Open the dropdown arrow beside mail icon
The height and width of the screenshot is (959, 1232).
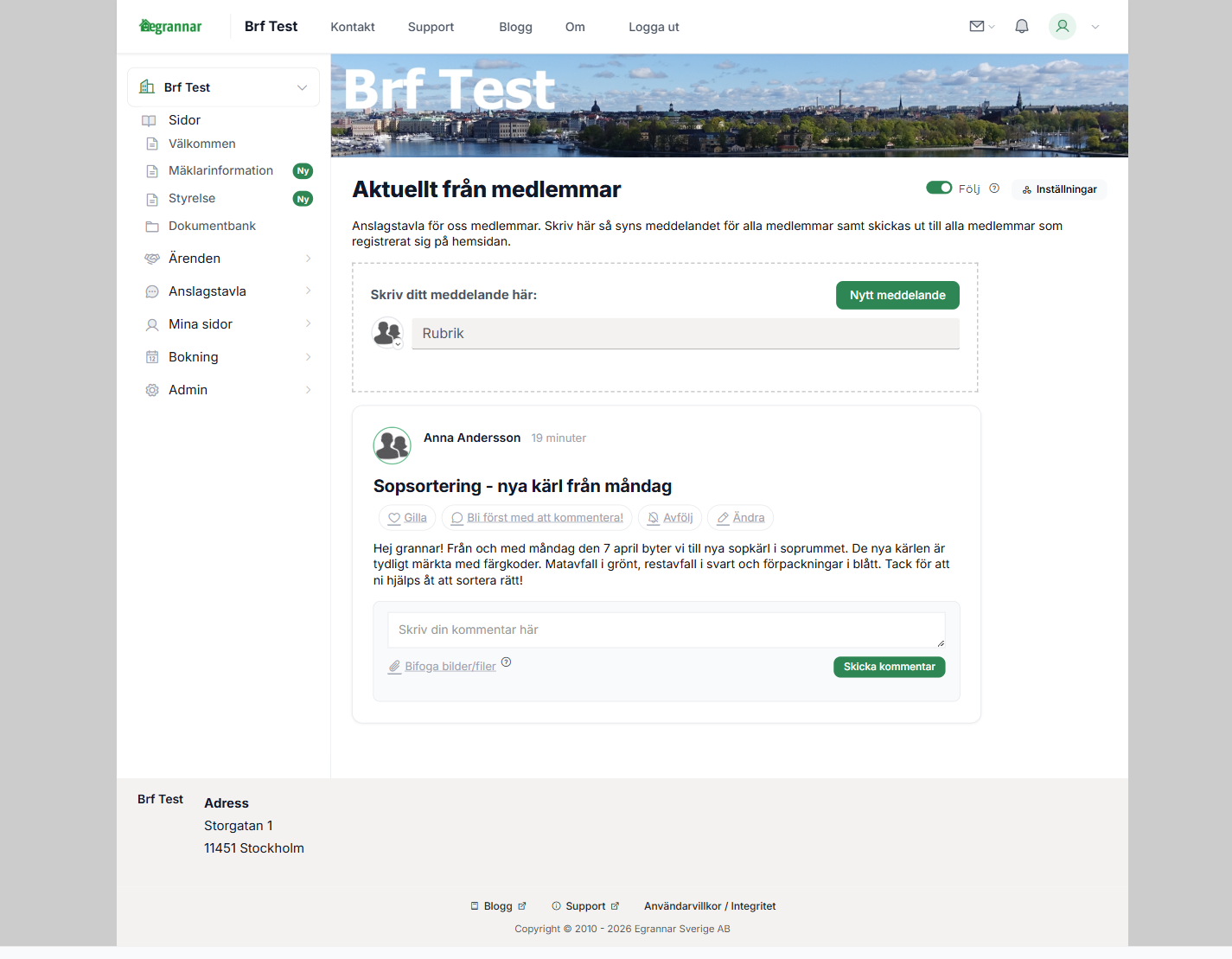(x=992, y=27)
